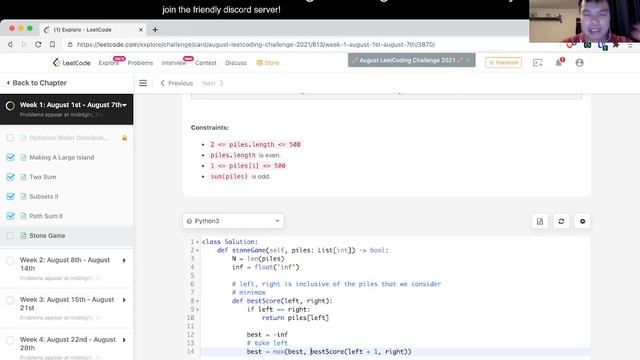Open the Interview nav item
This screenshot has width=640, height=360.
[174, 63]
